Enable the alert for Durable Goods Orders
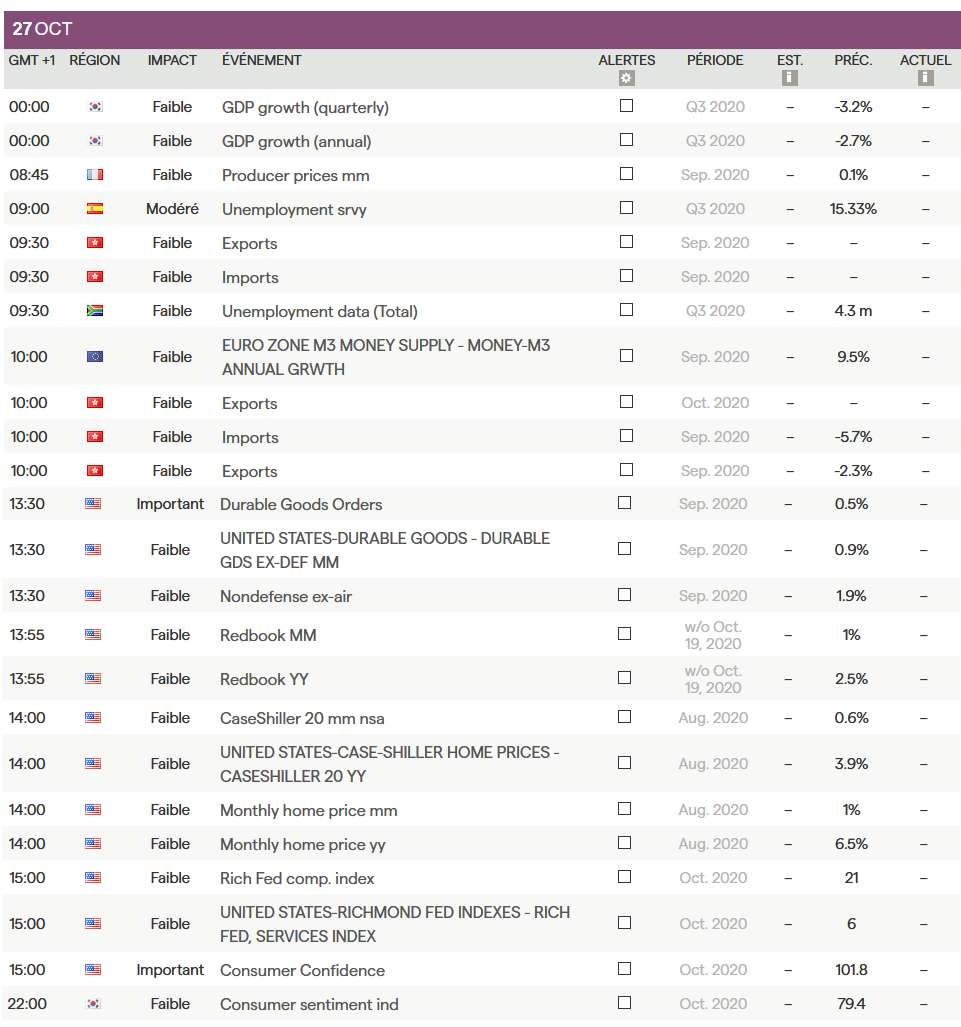Screen dimensions: 961x1027 coord(624,502)
